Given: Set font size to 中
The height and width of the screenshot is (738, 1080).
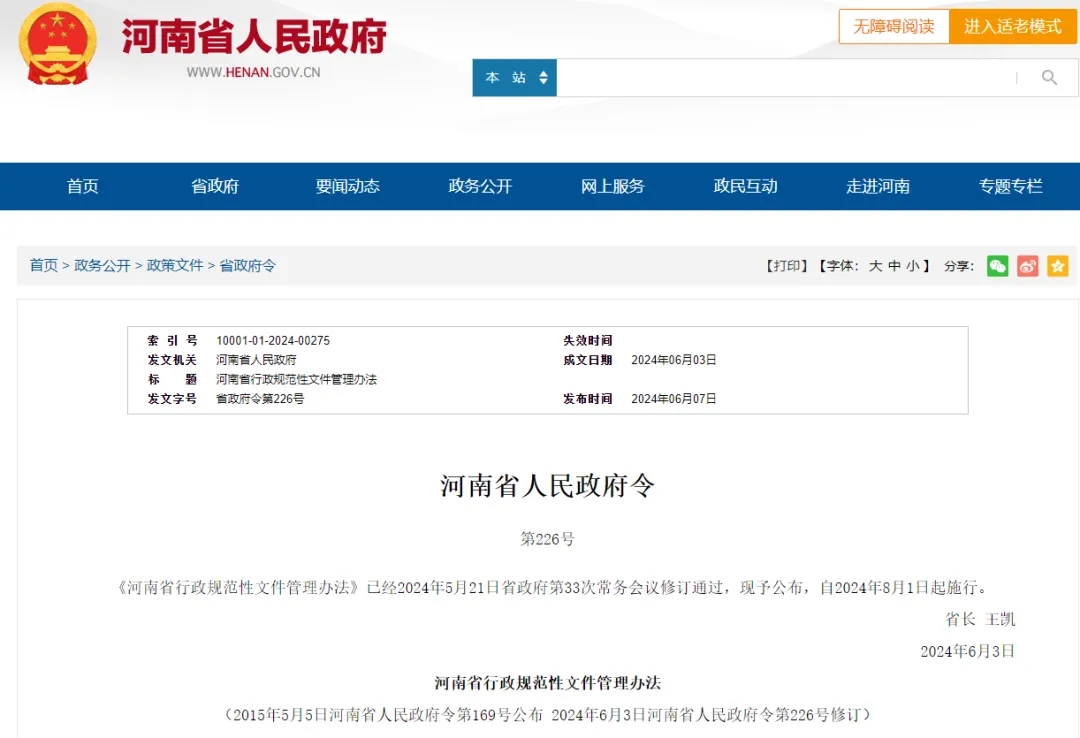Looking at the screenshot, I should tap(894, 266).
